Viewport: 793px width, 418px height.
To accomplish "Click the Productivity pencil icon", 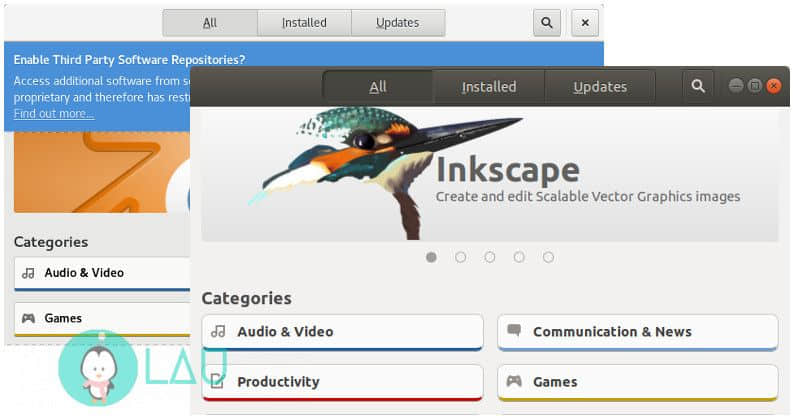I will (217, 381).
